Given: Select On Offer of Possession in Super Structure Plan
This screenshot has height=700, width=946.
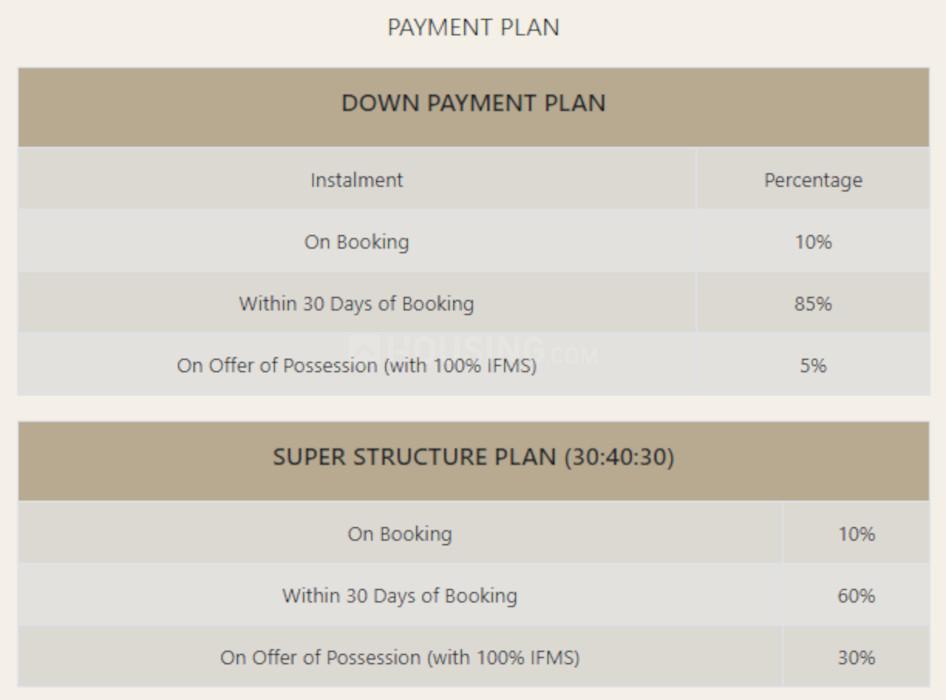Looking at the screenshot, I should tap(399, 657).
